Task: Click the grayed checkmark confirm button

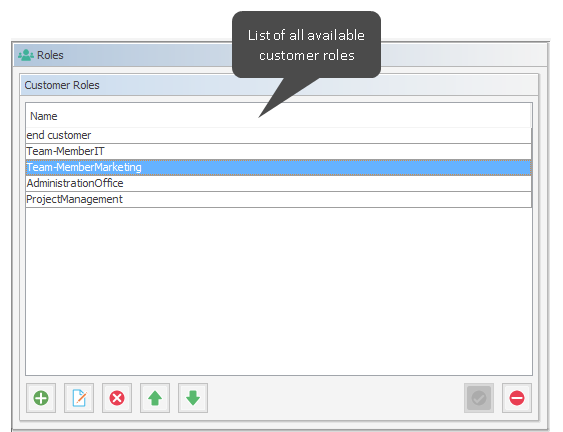Action: pyautogui.click(x=479, y=398)
